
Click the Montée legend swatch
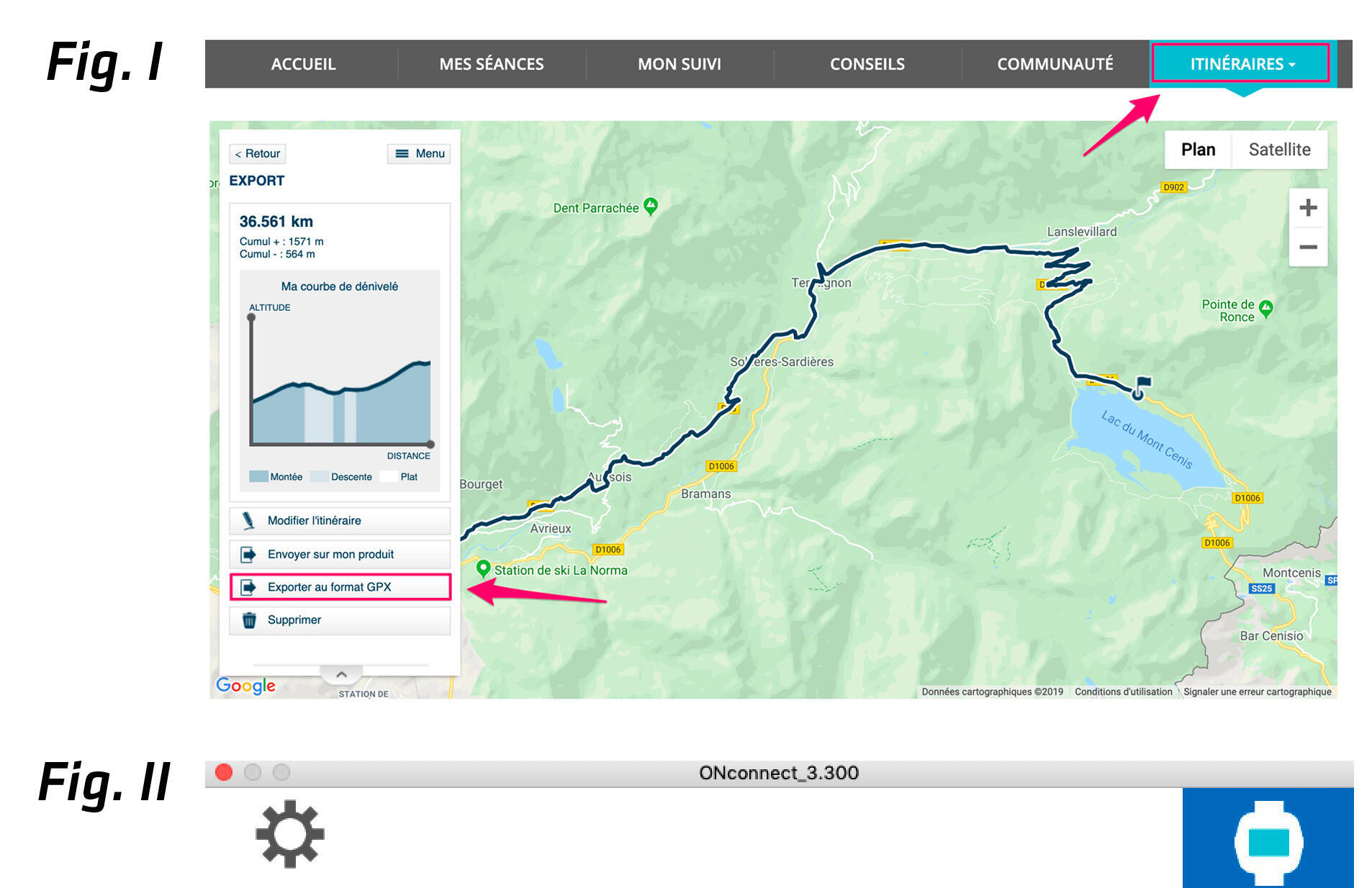258,476
